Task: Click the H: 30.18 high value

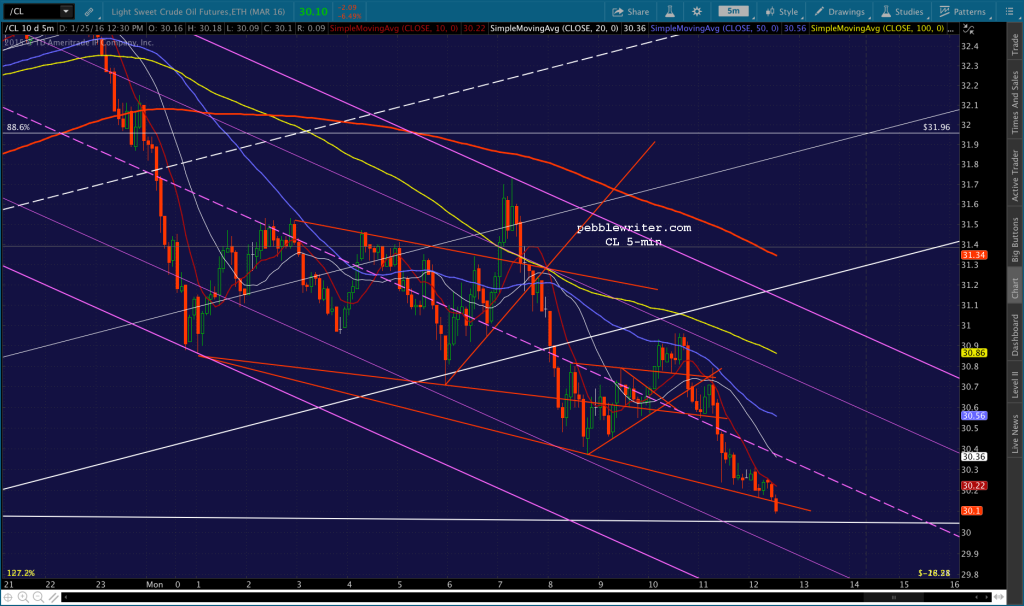Action: click(204, 29)
